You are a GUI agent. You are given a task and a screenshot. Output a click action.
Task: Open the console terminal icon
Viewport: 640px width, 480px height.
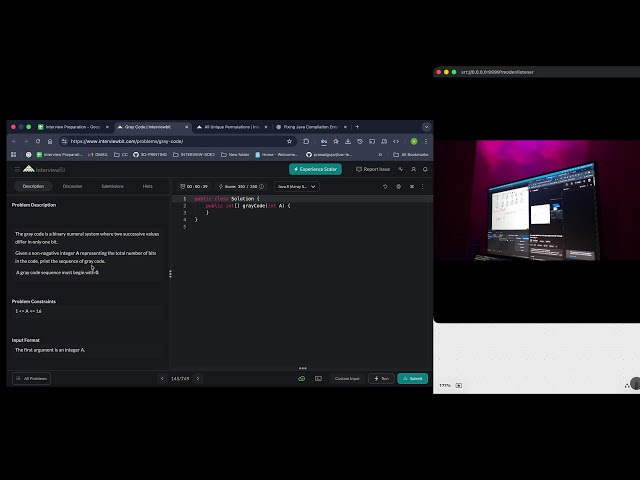click(x=318, y=379)
